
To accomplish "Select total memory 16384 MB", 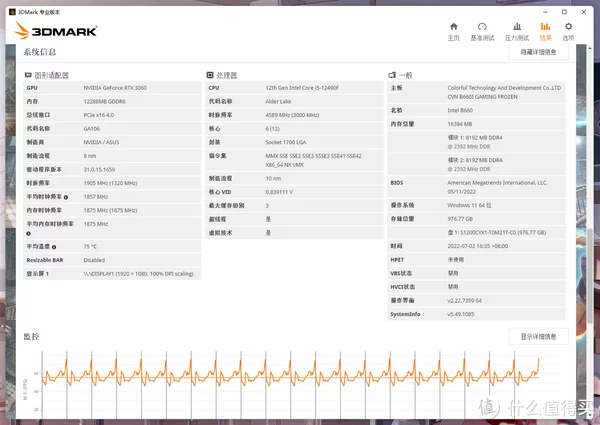I will 460,124.
